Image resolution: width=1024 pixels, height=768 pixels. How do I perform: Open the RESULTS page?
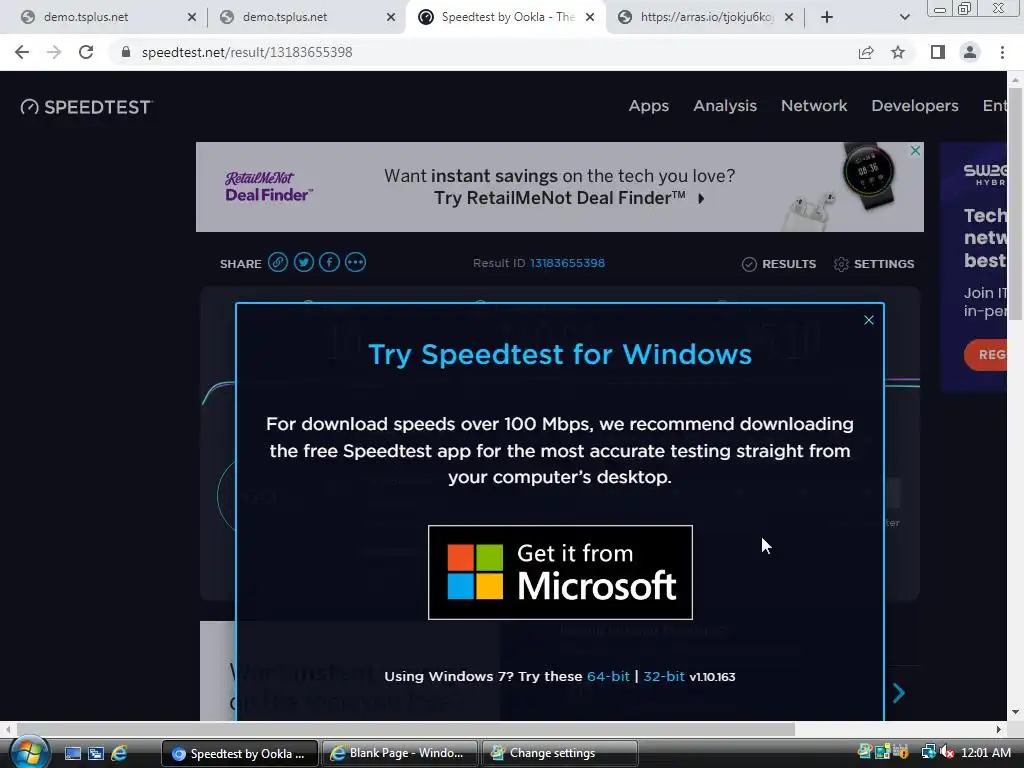click(x=779, y=264)
